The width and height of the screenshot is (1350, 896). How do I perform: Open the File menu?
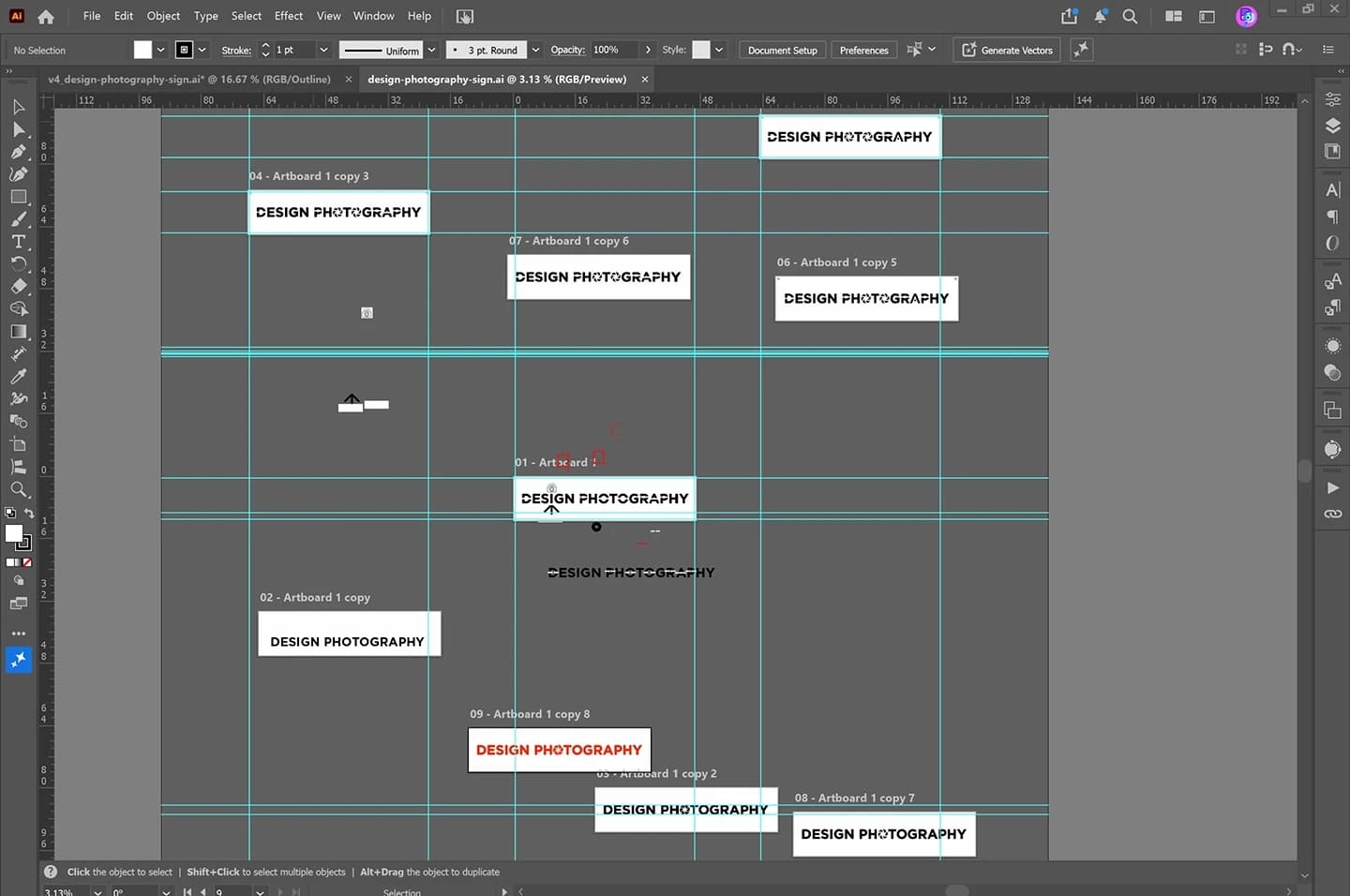pyautogui.click(x=92, y=16)
